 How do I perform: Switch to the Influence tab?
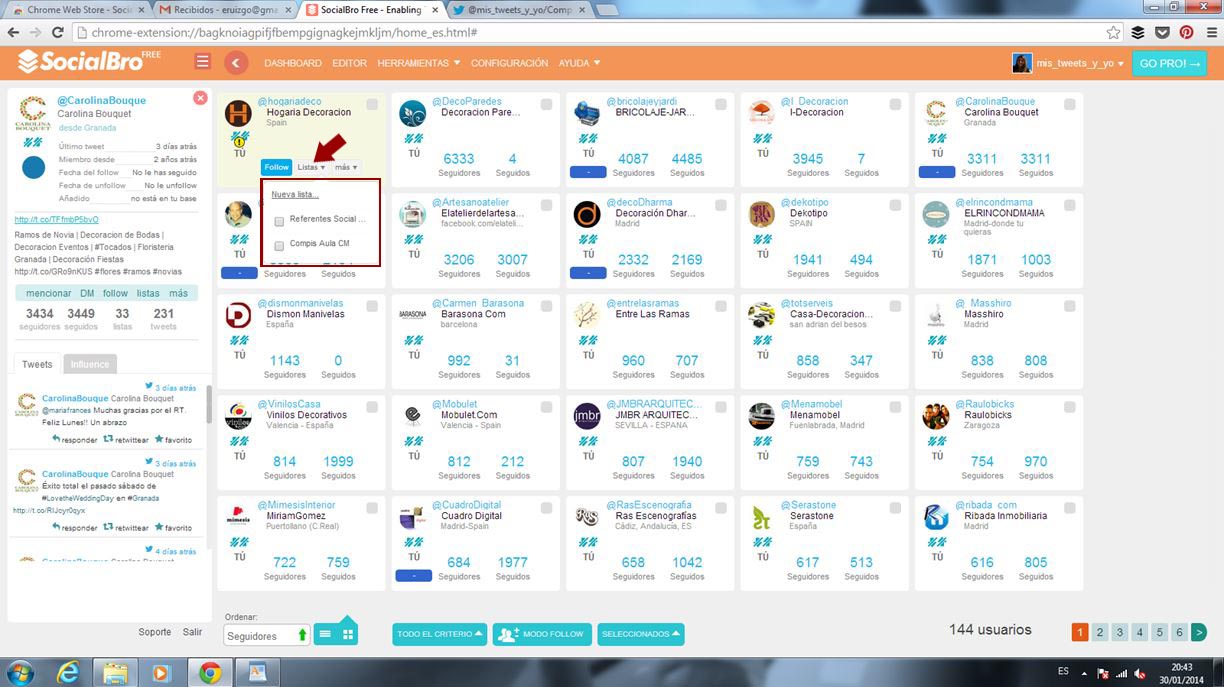click(90, 364)
